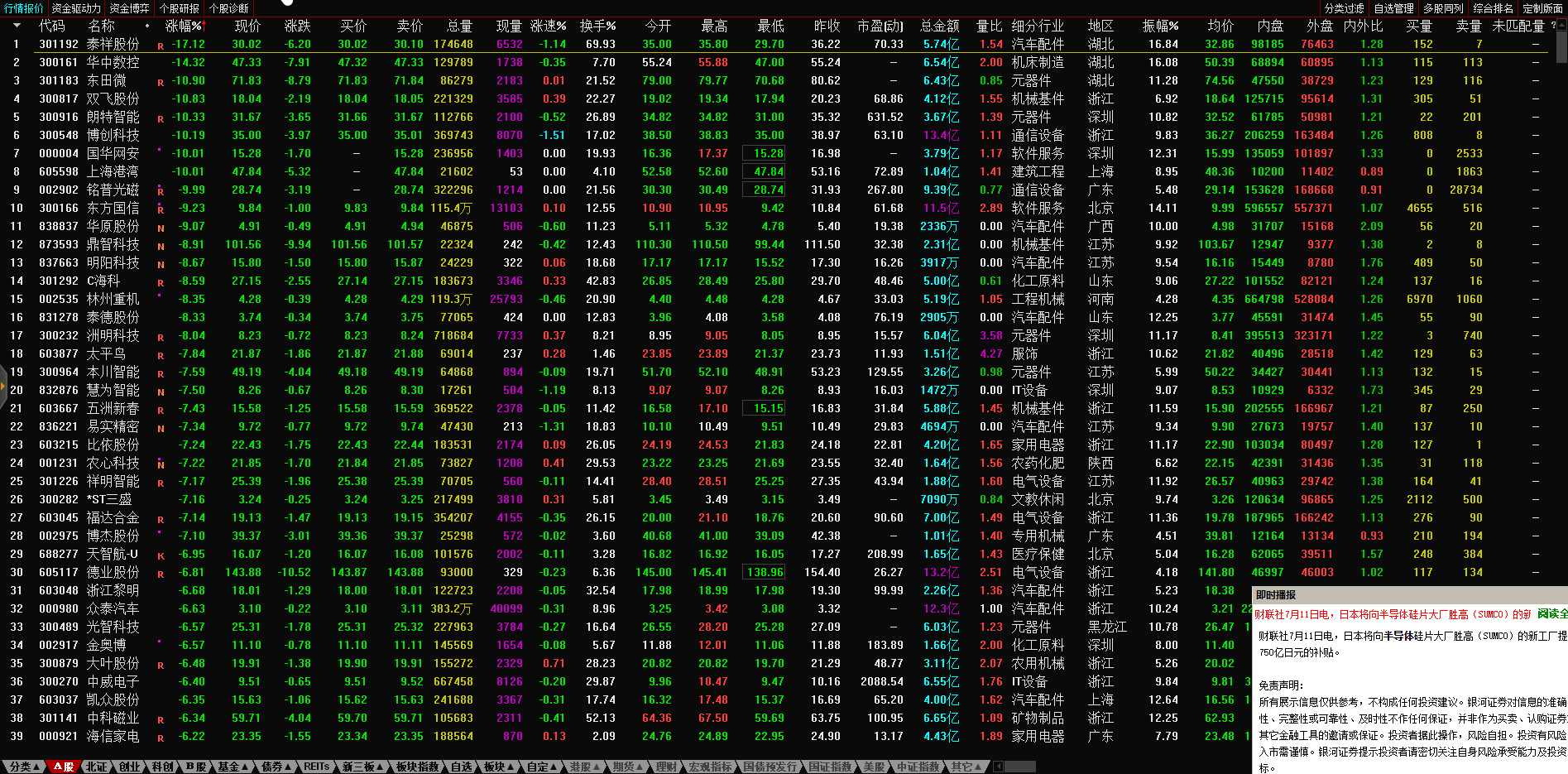Sort by the 现价 column header
This screenshot has height=774, width=1568.
[247, 26]
